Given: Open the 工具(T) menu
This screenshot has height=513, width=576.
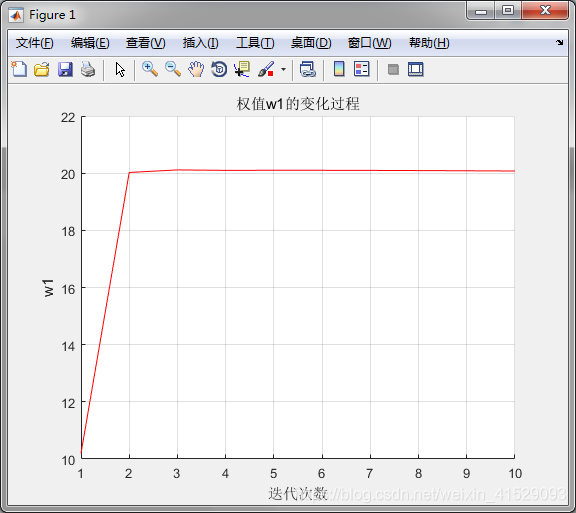Looking at the screenshot, I should coord(255,43).
